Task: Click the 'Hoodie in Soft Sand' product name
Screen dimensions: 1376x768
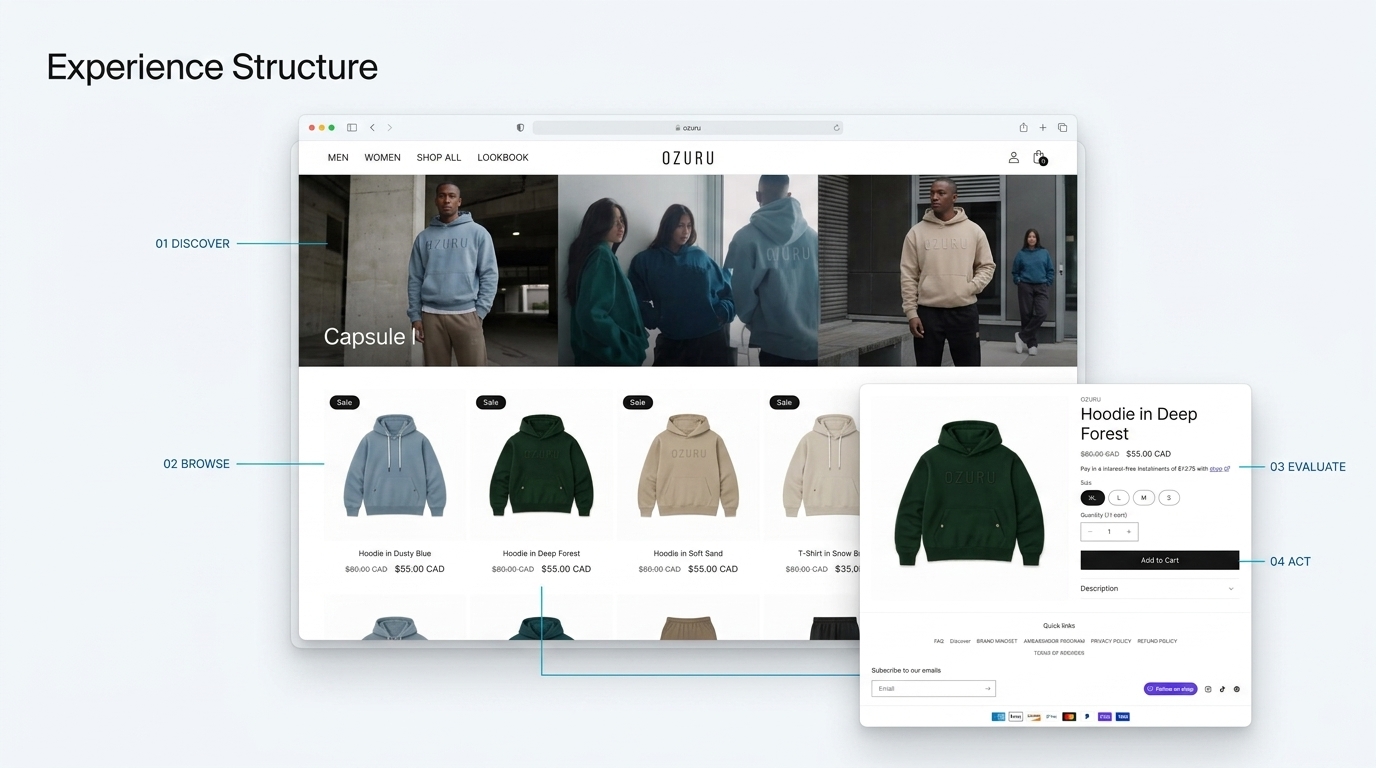Action: pyautogui.click(x=688, y=553)
